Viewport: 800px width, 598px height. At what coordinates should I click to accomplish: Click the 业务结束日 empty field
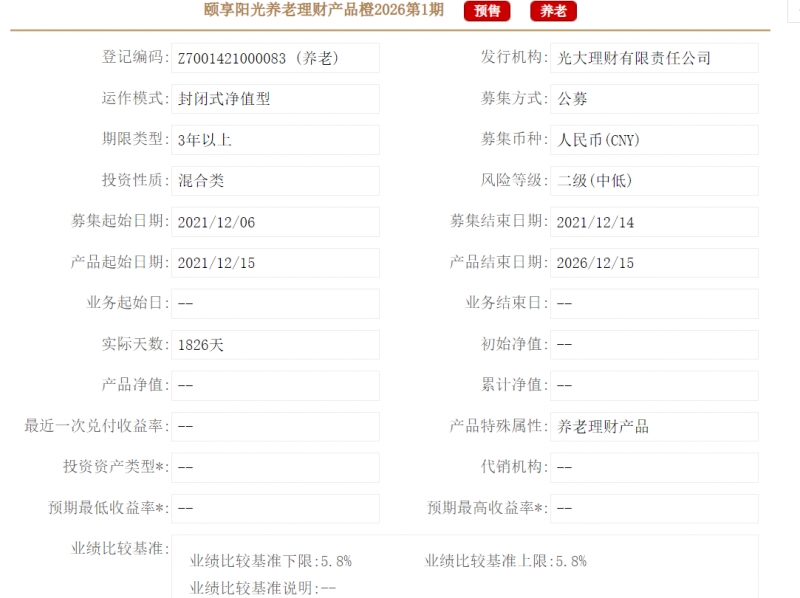[654, 304]
